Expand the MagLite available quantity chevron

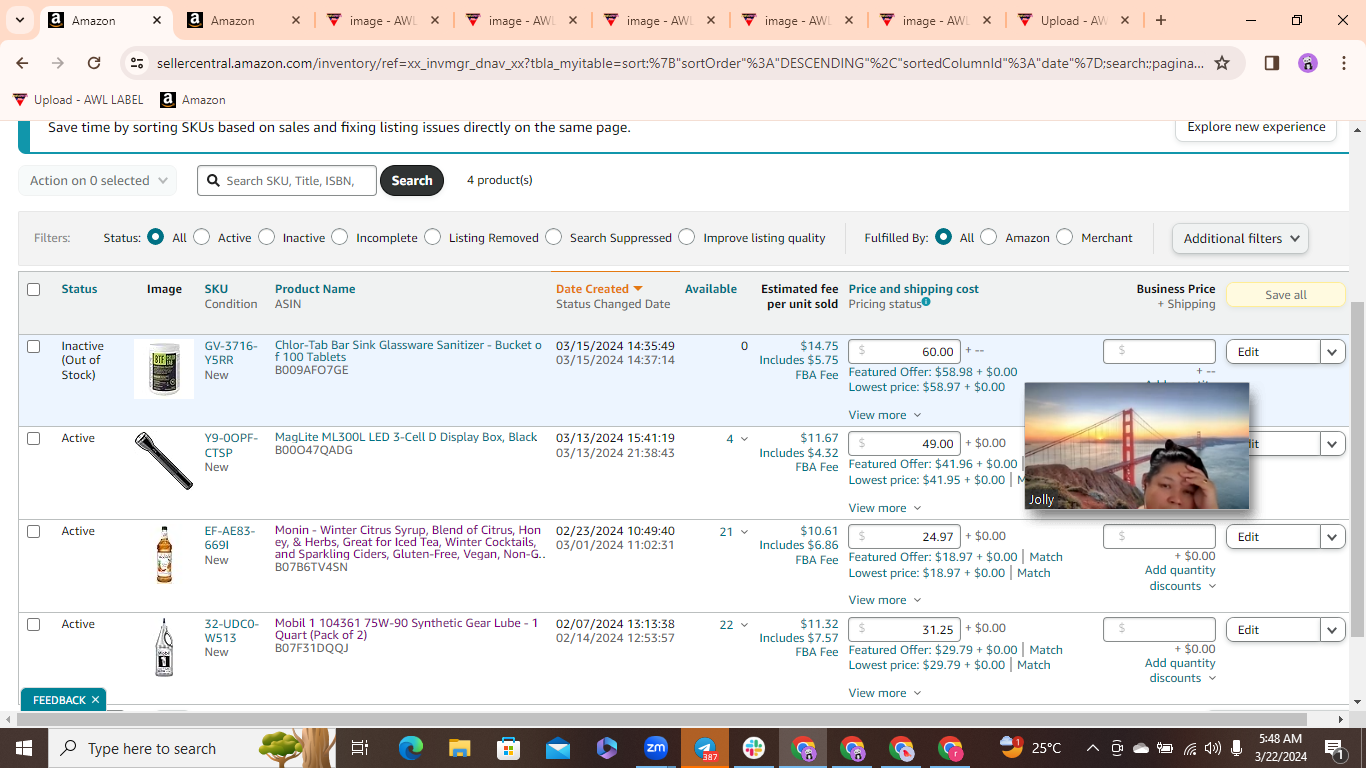pyautogui.click(x=744, y=439)
